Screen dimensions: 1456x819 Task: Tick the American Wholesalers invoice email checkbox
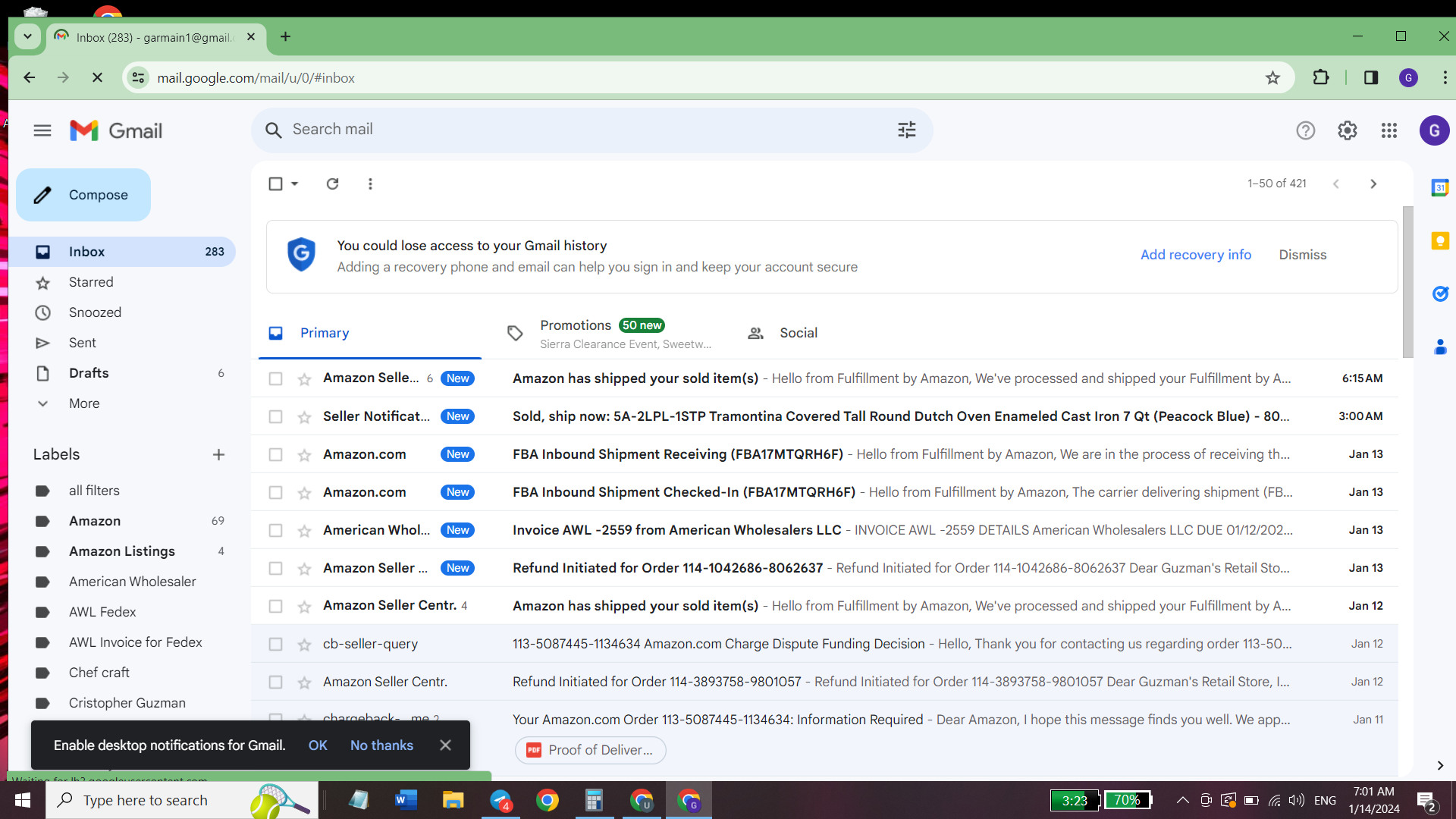pyautogui.click(x=275, y=531)
